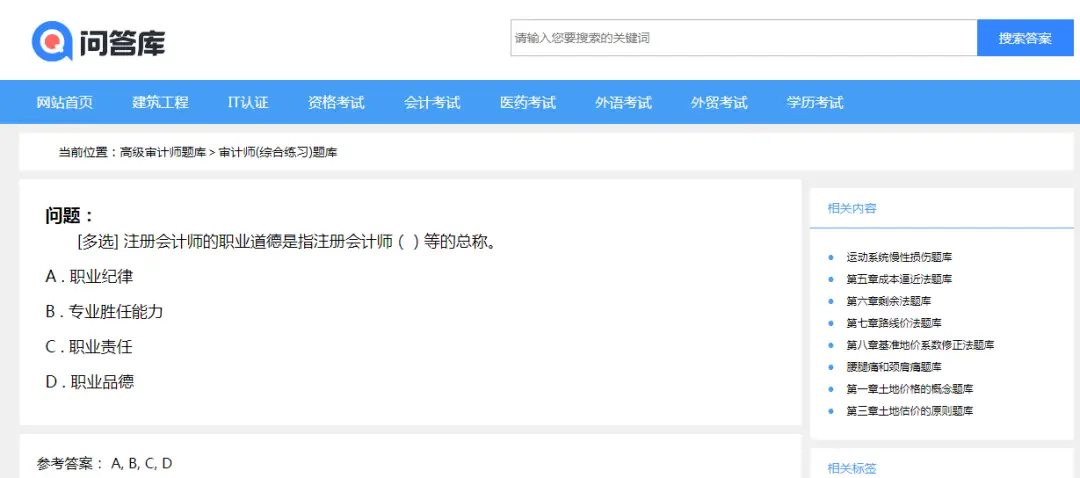Screen dimensions: 1080x478
Task: Open 第五章成本逼近法题库 related link
Action: click(899, 279)
